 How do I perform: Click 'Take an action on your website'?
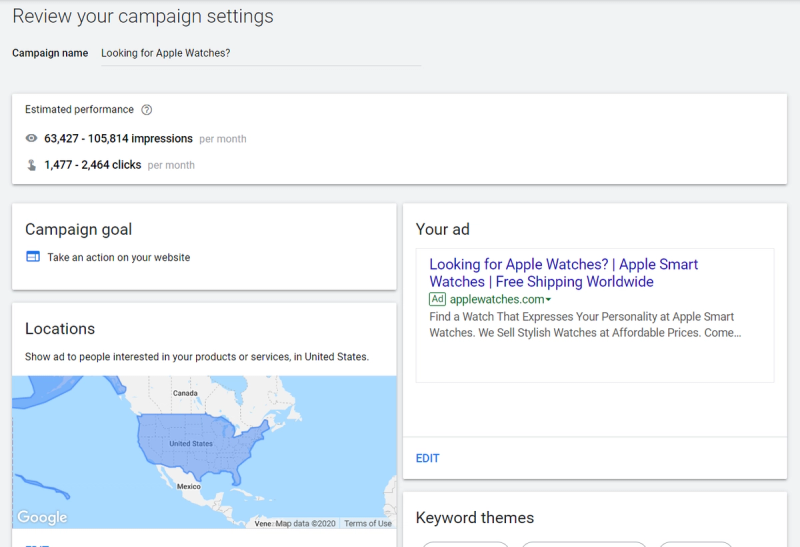click(x=119, y=257)
